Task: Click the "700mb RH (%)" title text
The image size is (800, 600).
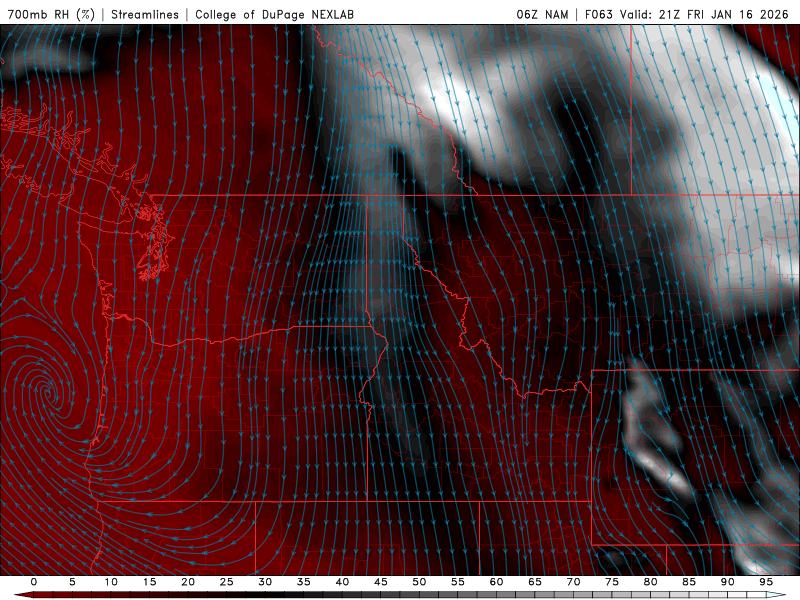Action: coord(52,14)
